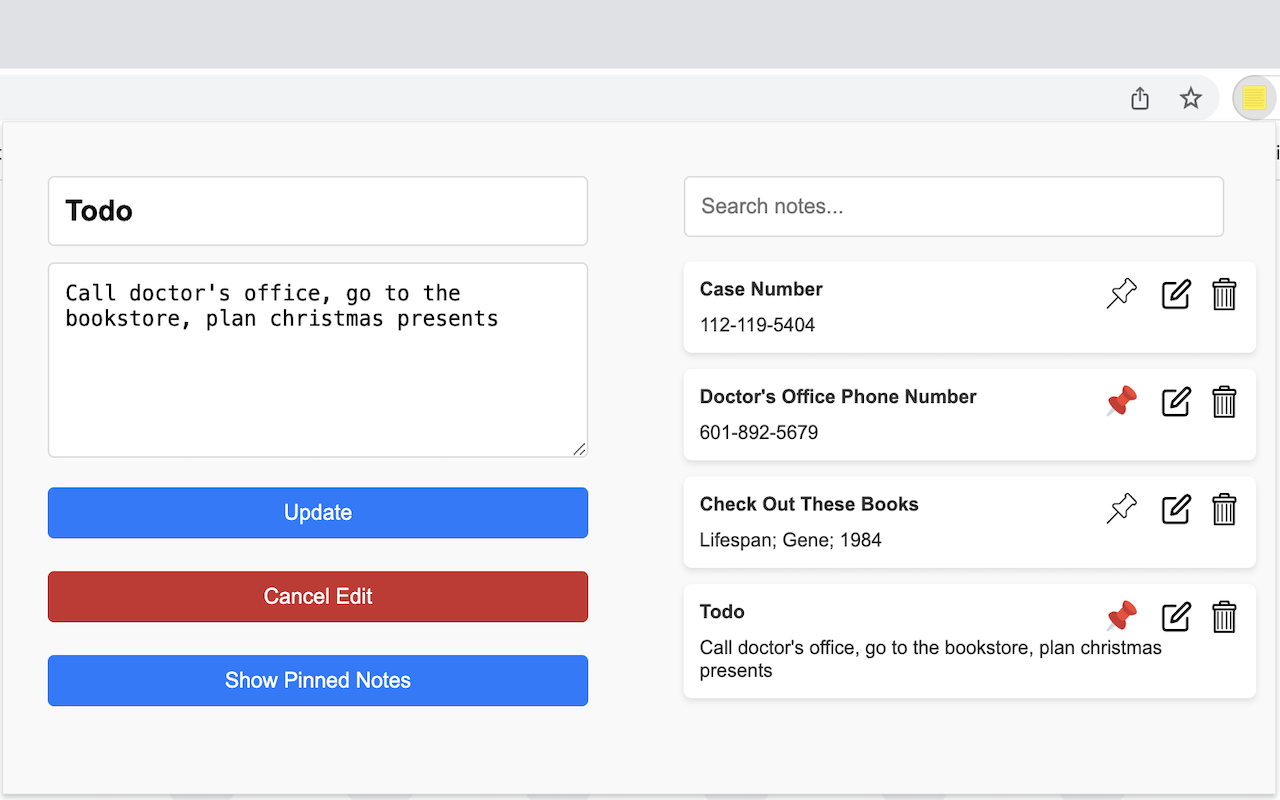Click the text Lifespan; Gene; 1984
Viewport: 1280px width, 800px height.
point(791,540)
